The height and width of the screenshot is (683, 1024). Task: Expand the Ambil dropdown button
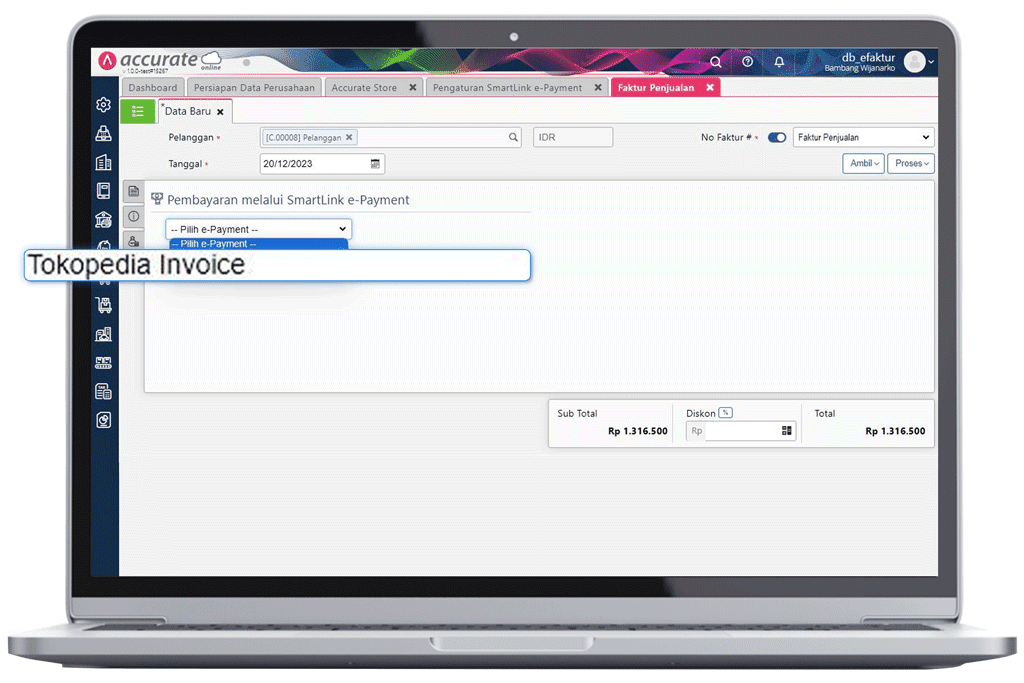click(x=863, y=163)
